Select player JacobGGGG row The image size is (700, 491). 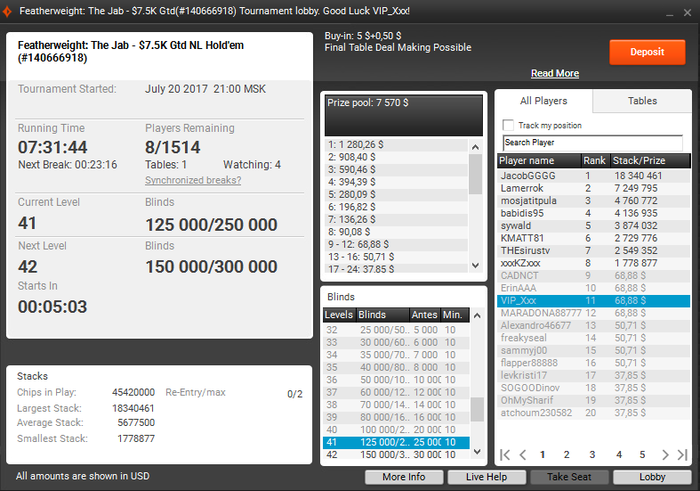593,176
